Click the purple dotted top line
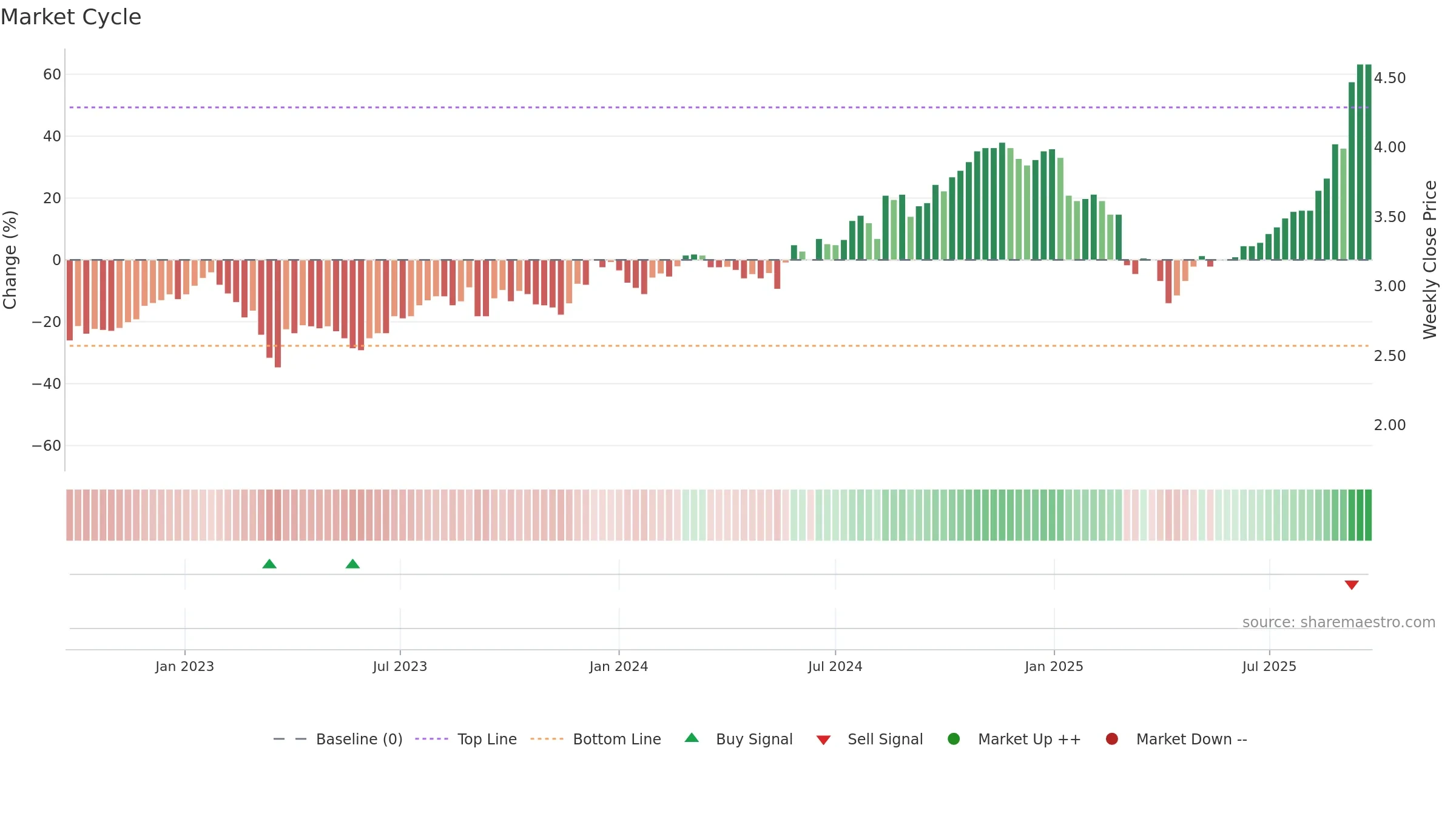The height and width of the screenshot is (819, 1456). tap(719, 107)
